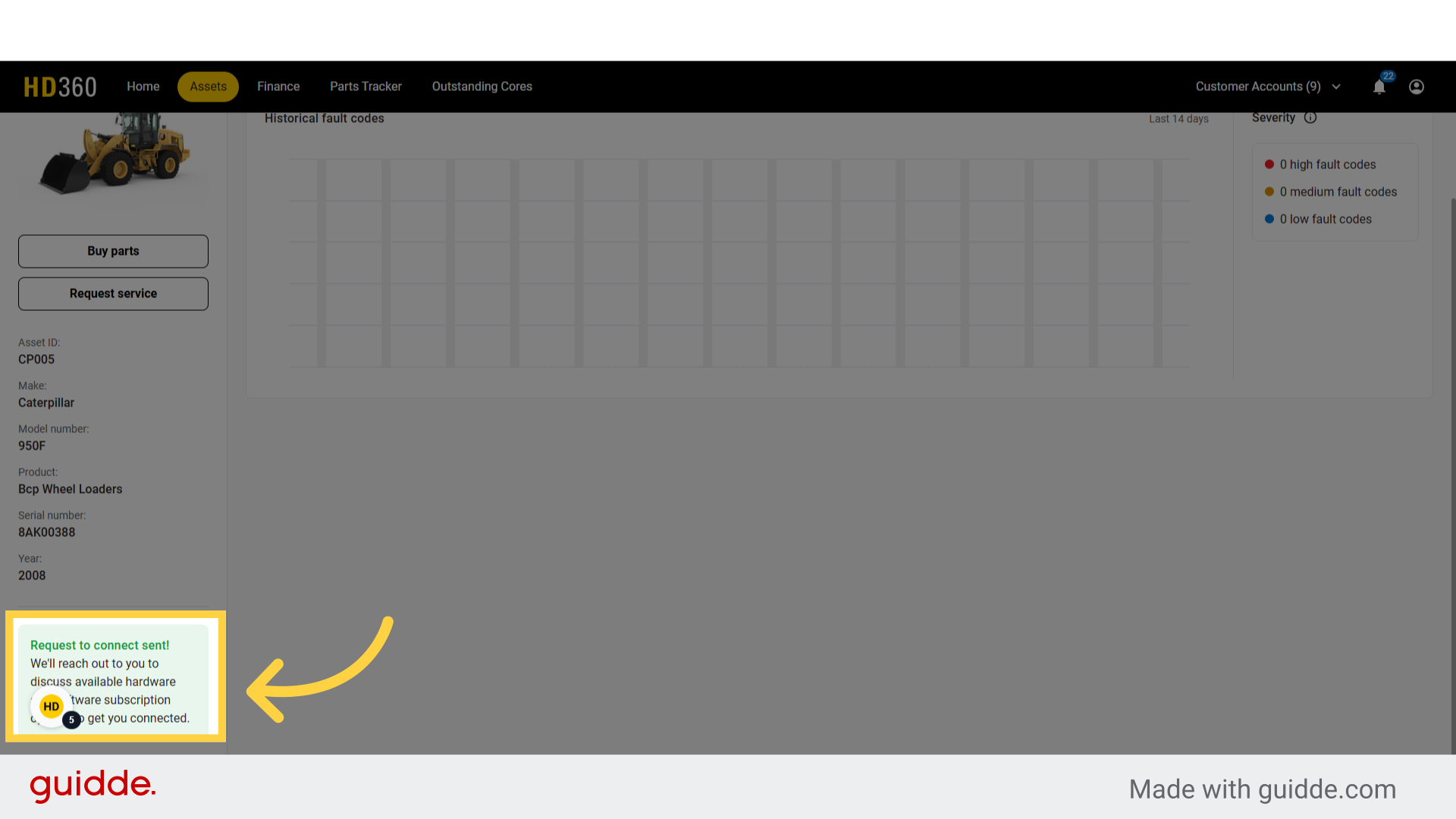Screen dimensions: 1456x819
Task: Navigate to Outstanding Cores
Action: click(482, 86)
